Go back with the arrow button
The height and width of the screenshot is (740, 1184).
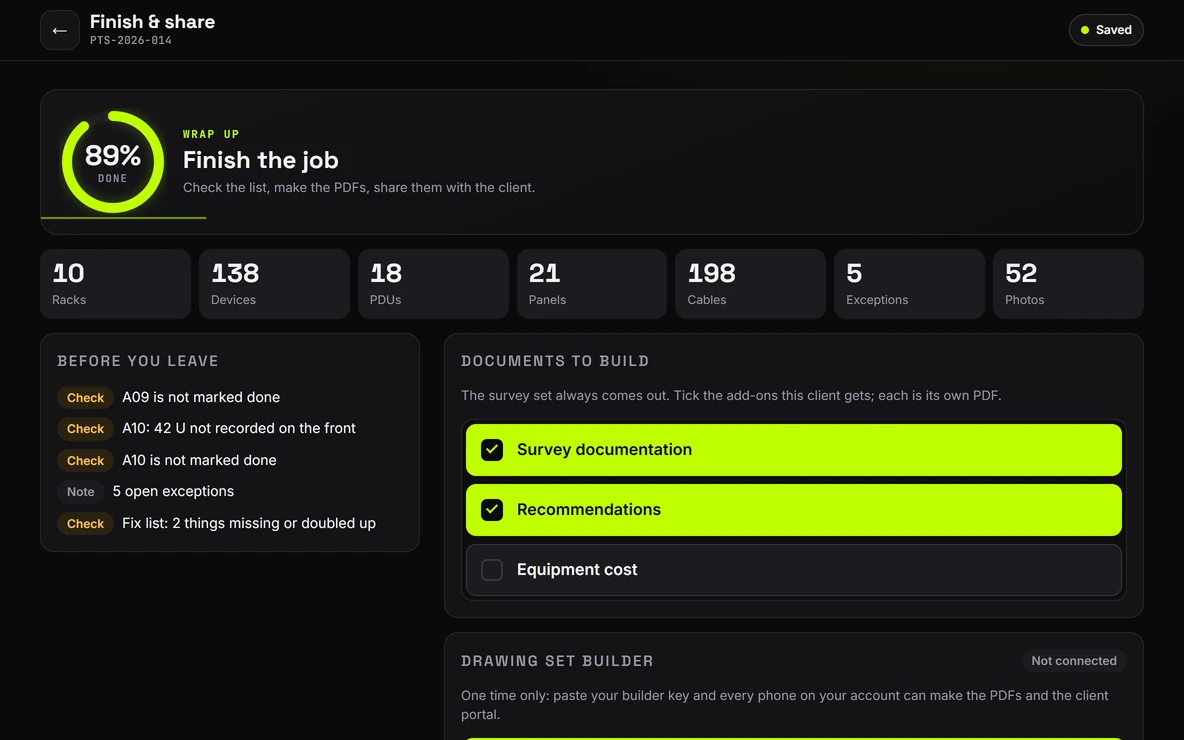(60, 30)
